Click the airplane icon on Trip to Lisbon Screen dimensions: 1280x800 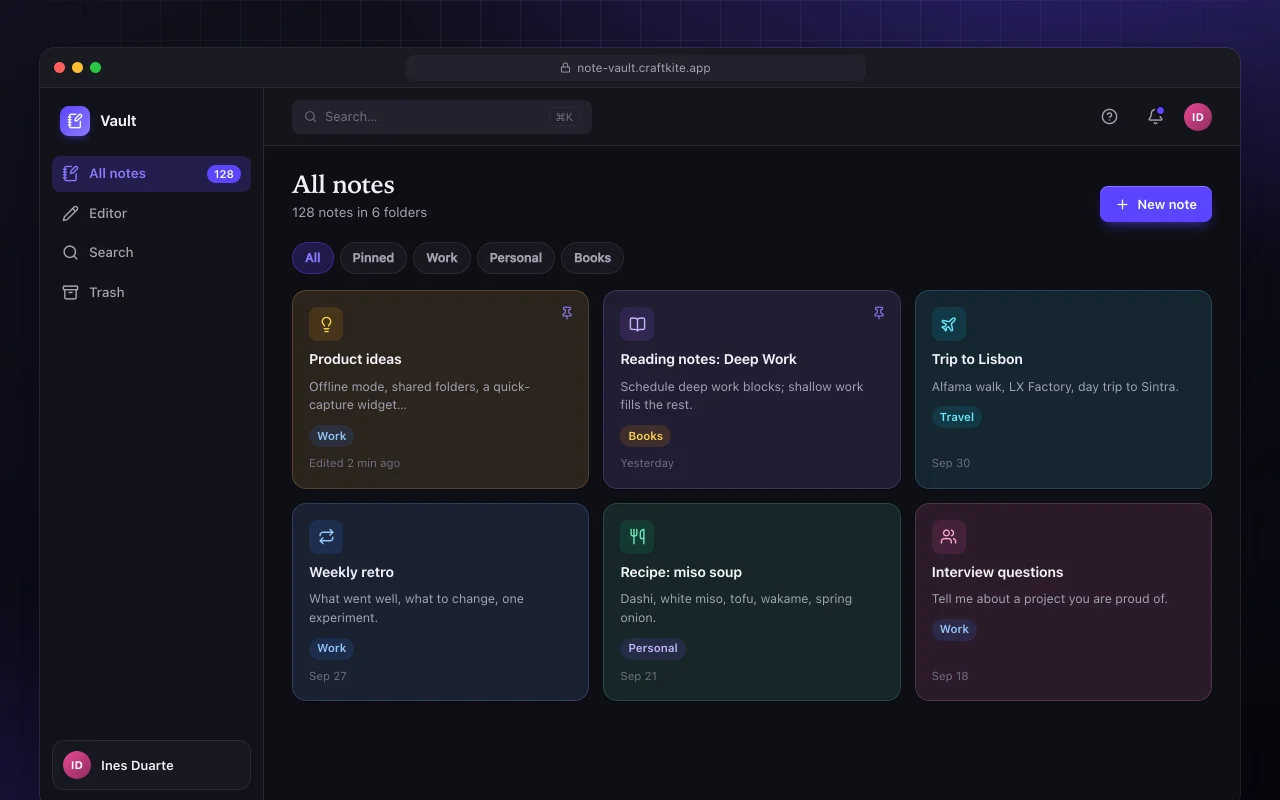pyautogui.click(x=949, y=324)
